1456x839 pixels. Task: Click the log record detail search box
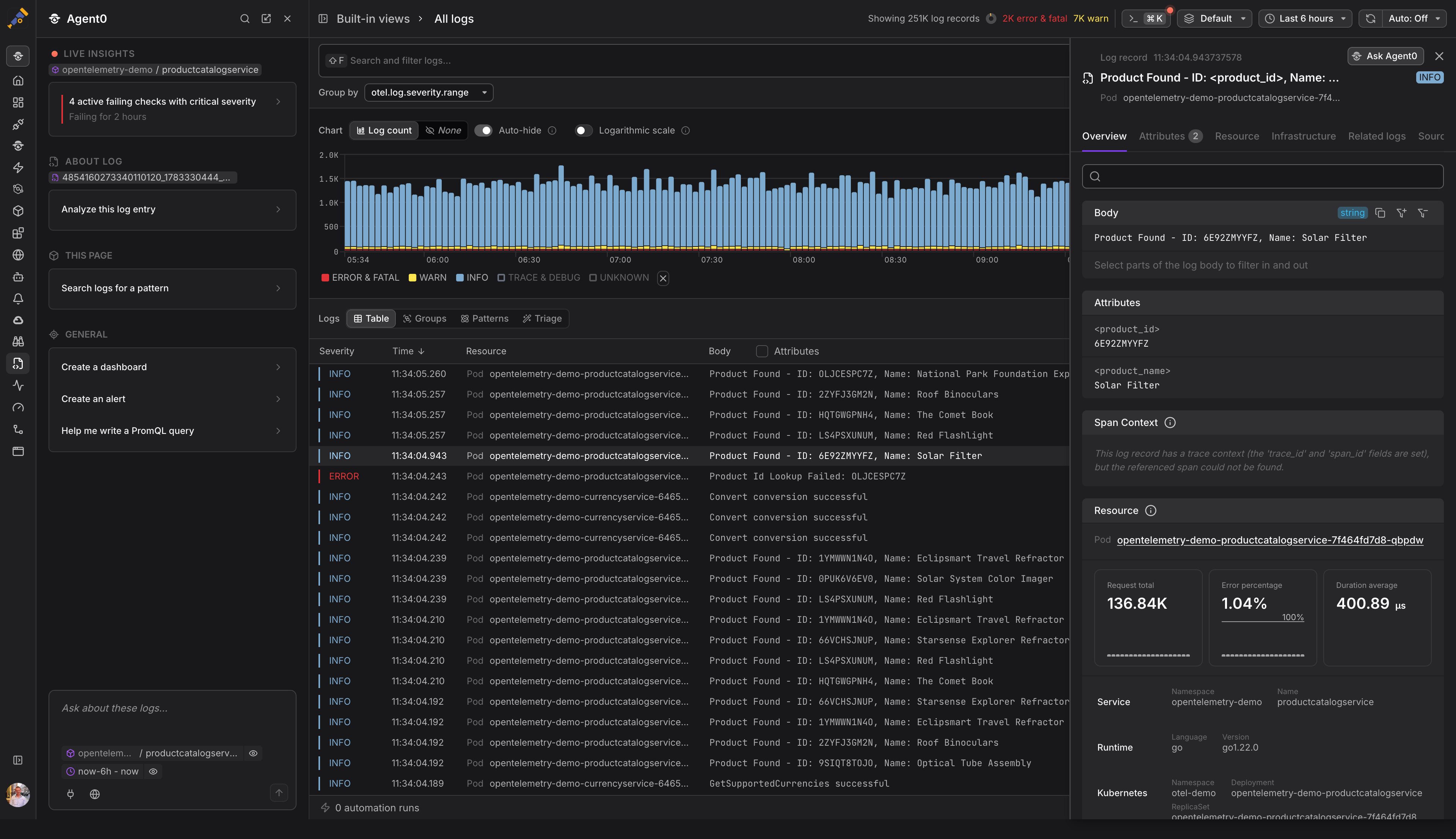pos(1263,176)
